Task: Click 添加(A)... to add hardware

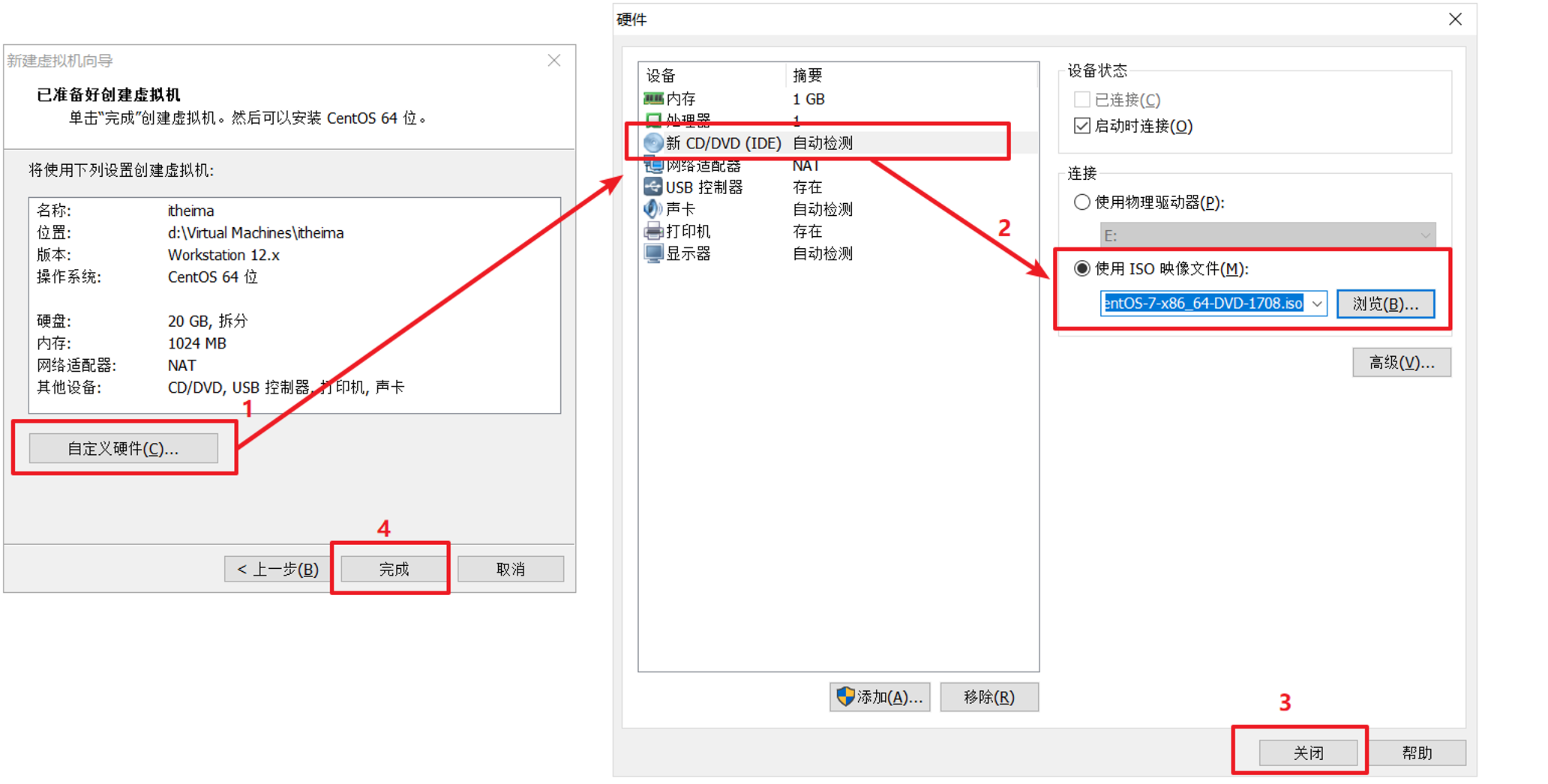Action: [x=880, y=697]
